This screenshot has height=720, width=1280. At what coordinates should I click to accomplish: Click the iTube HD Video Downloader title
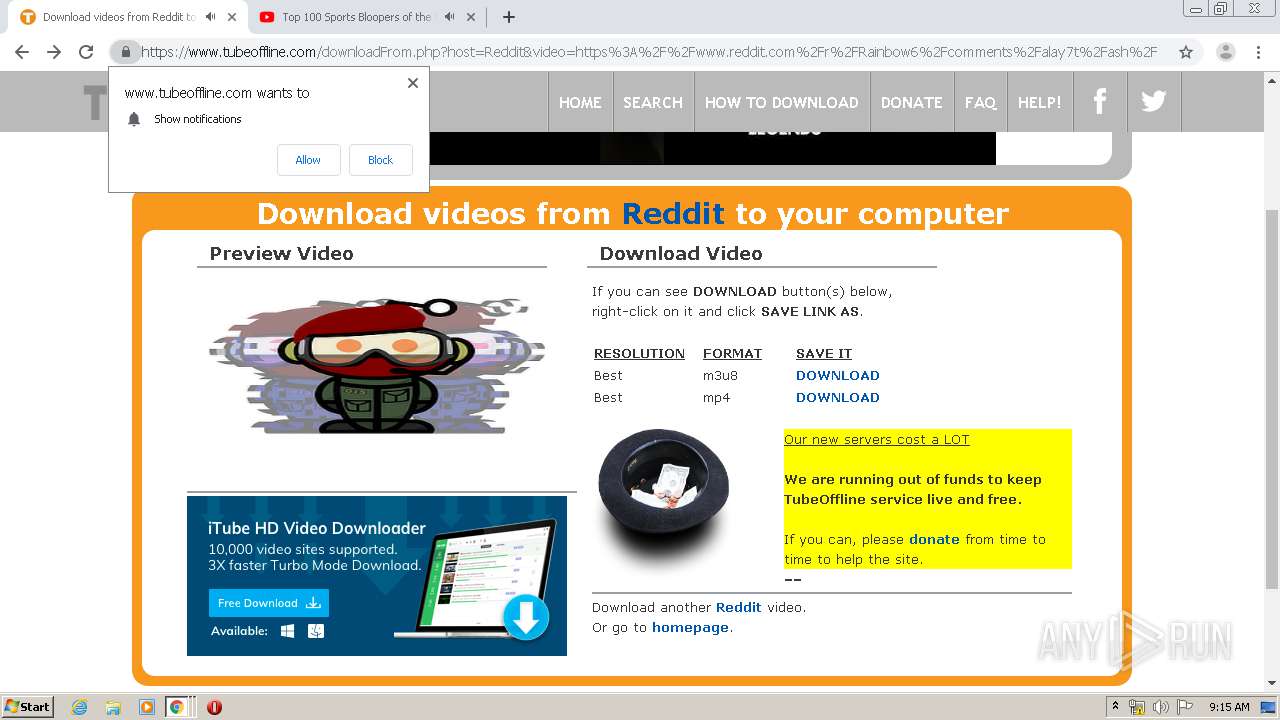coord(317,528)
